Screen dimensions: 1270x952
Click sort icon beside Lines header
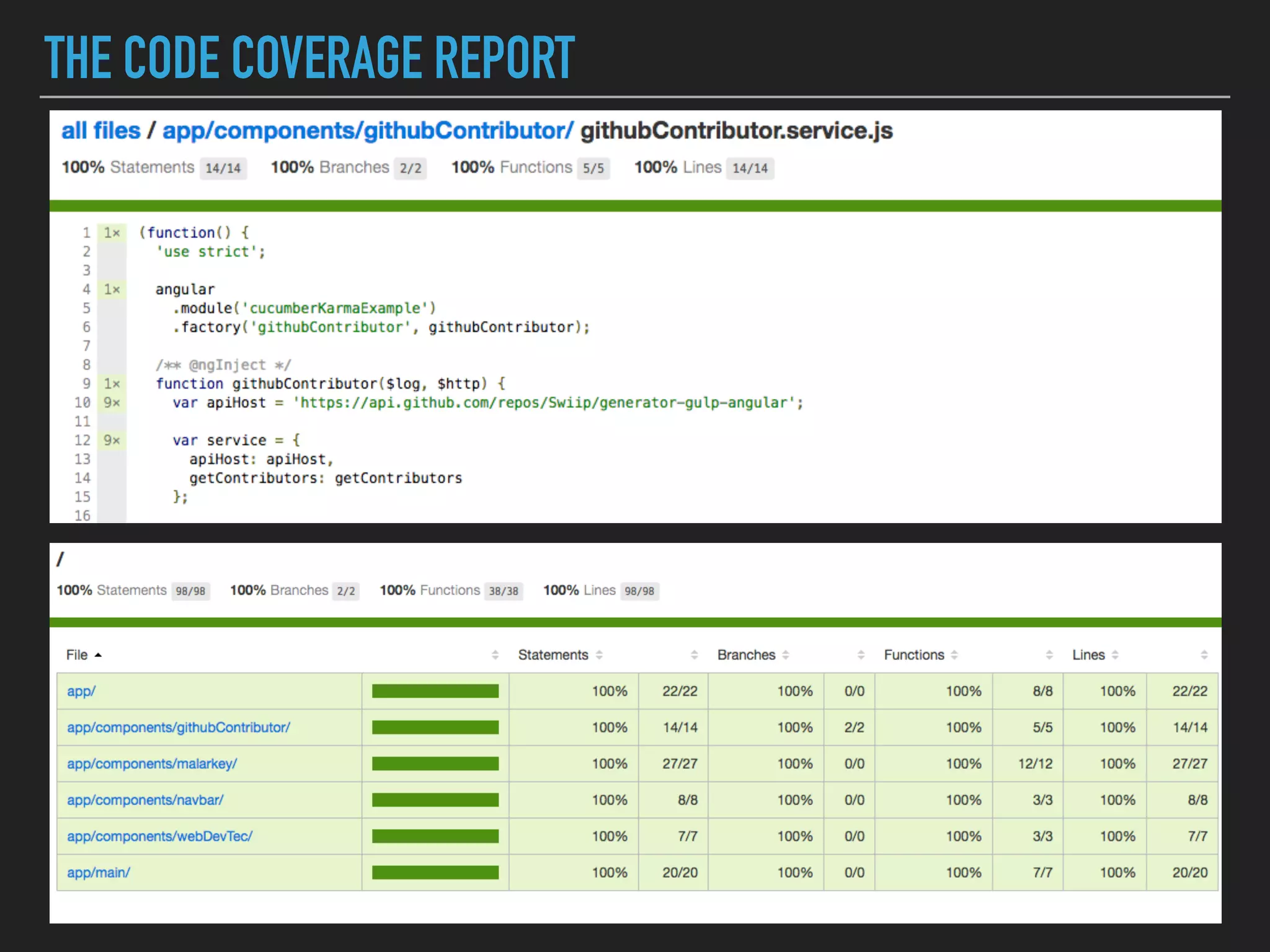click(1115, 655)
